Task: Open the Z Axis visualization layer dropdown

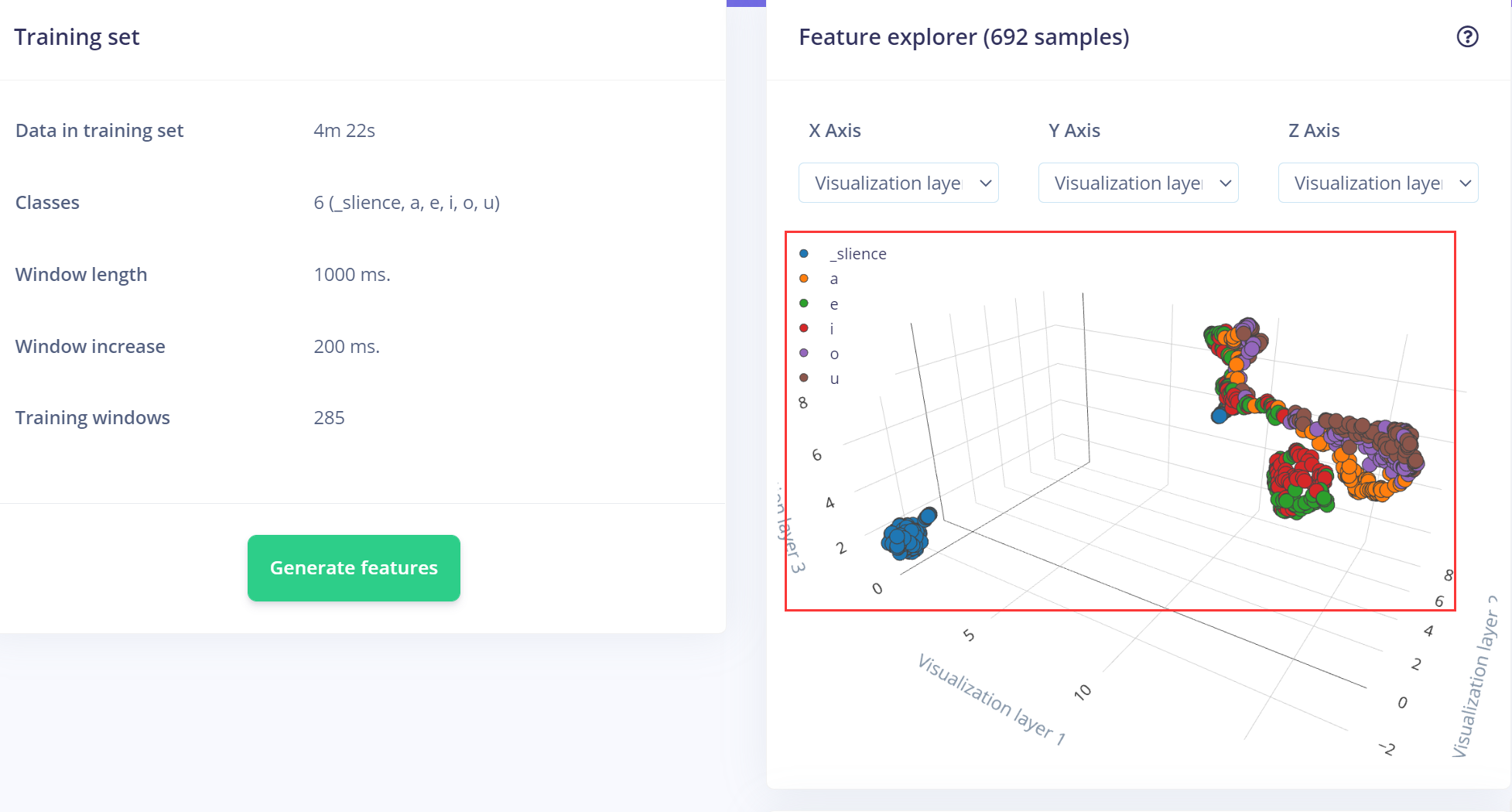Action: pyautogui.click(x=1378, y=183)
